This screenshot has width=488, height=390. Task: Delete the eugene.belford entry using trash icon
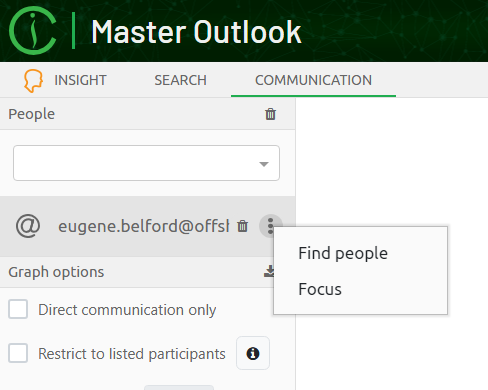click(243, 226)
